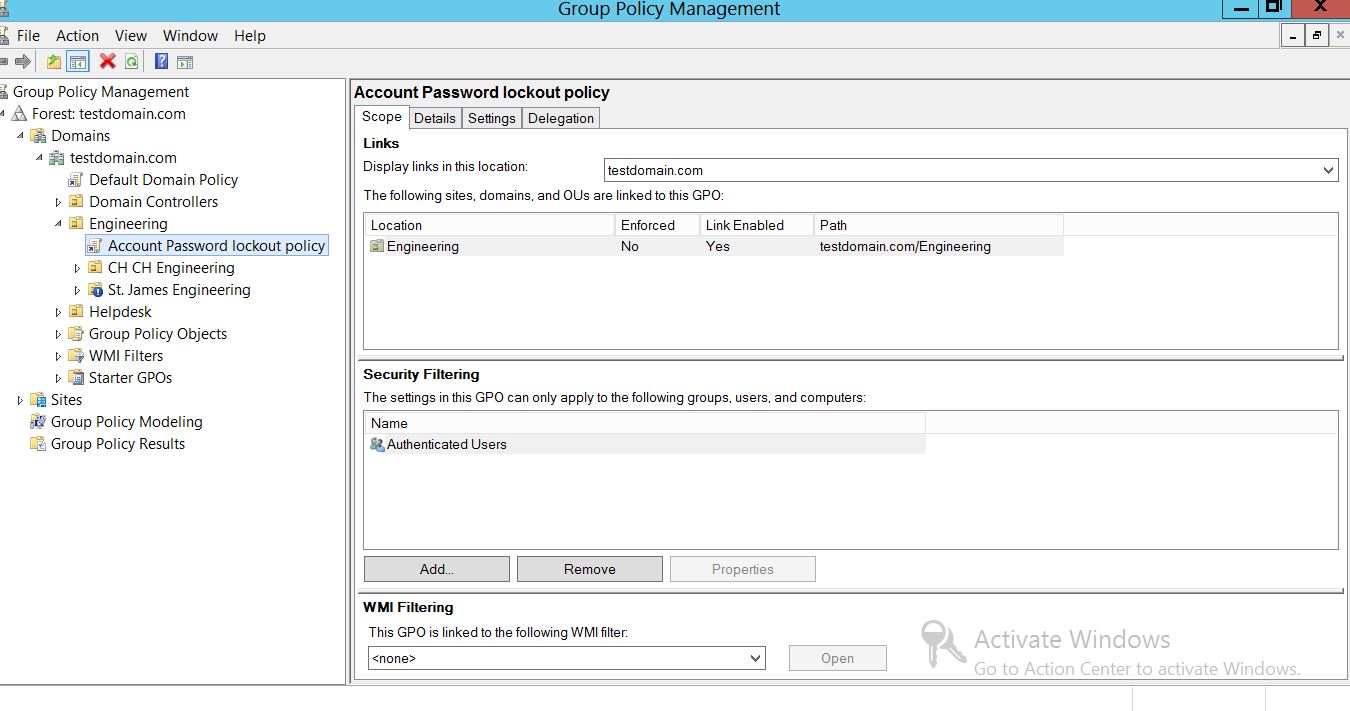The height and width of the screenshot is (711, 1350).
Task: Open the Help menu
Action: (x=250, y=36)
